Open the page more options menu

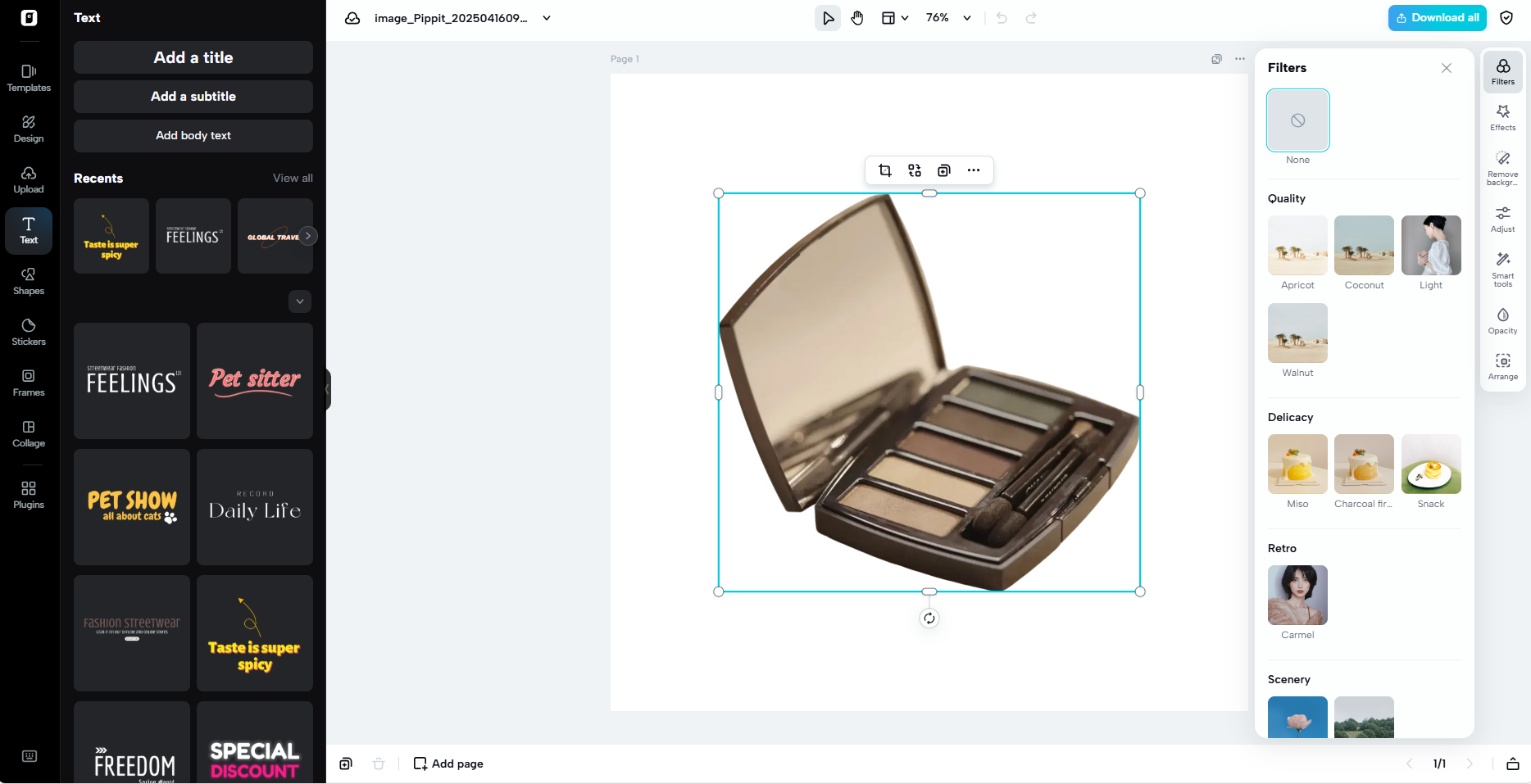coord(1240,59)
